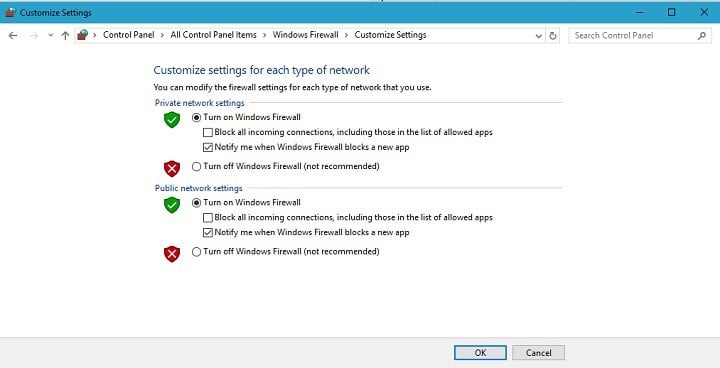Click the Control Panel icon in address bar

click(x=83, y=35)
